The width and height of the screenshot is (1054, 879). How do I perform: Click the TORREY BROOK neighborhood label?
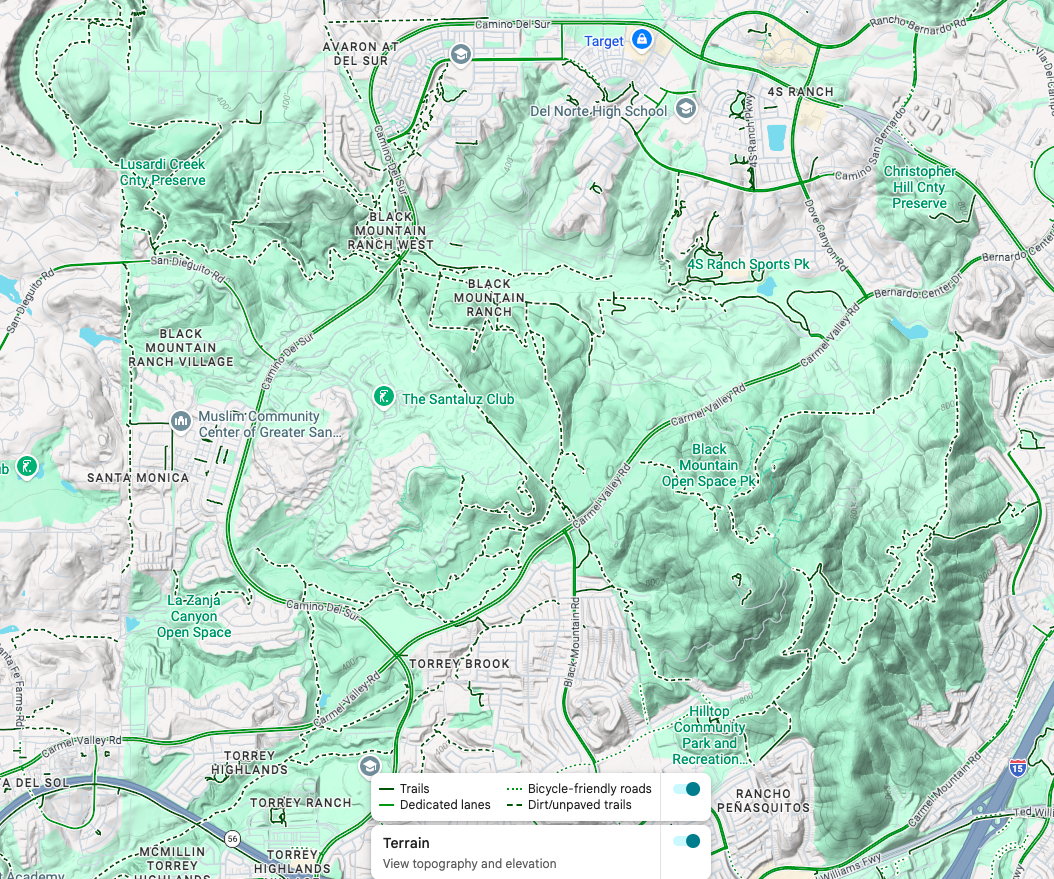(x=459, y=663)
